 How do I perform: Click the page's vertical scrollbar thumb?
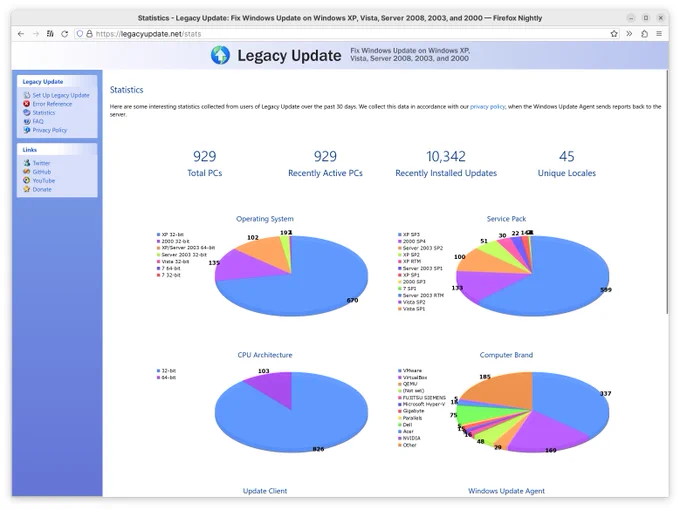pos(667,192)
